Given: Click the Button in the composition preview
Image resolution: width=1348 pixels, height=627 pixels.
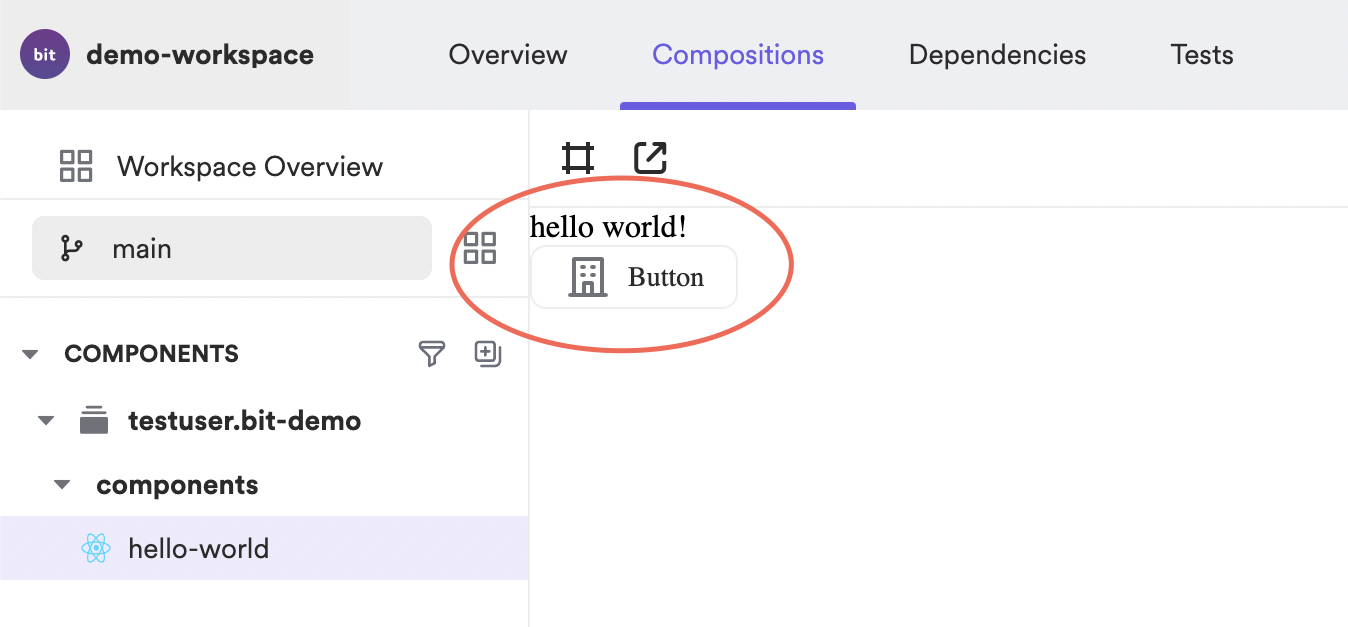Looking at the screenshot, I should click(x=634, y=277).
